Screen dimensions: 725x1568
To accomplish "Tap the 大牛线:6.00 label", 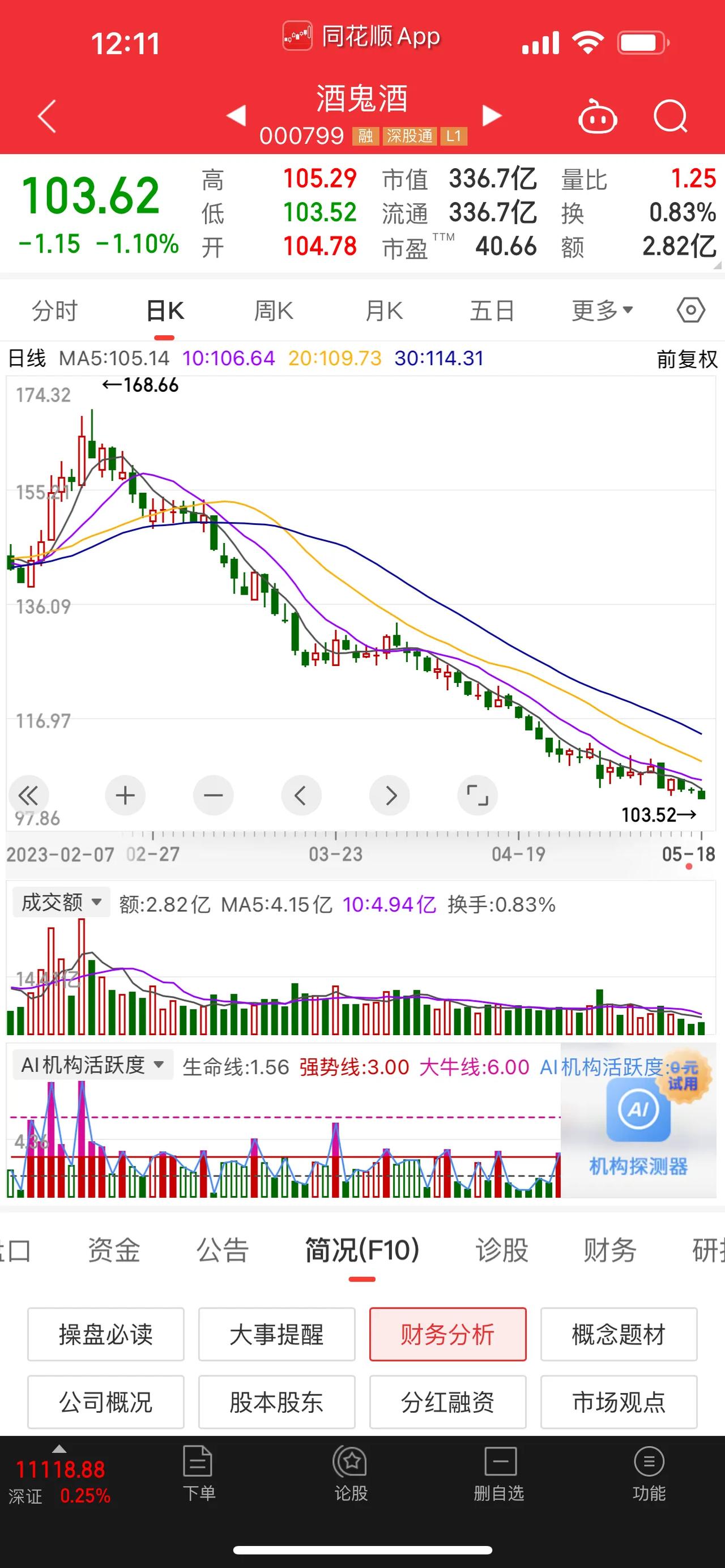I will click(x=474, y=1067).
